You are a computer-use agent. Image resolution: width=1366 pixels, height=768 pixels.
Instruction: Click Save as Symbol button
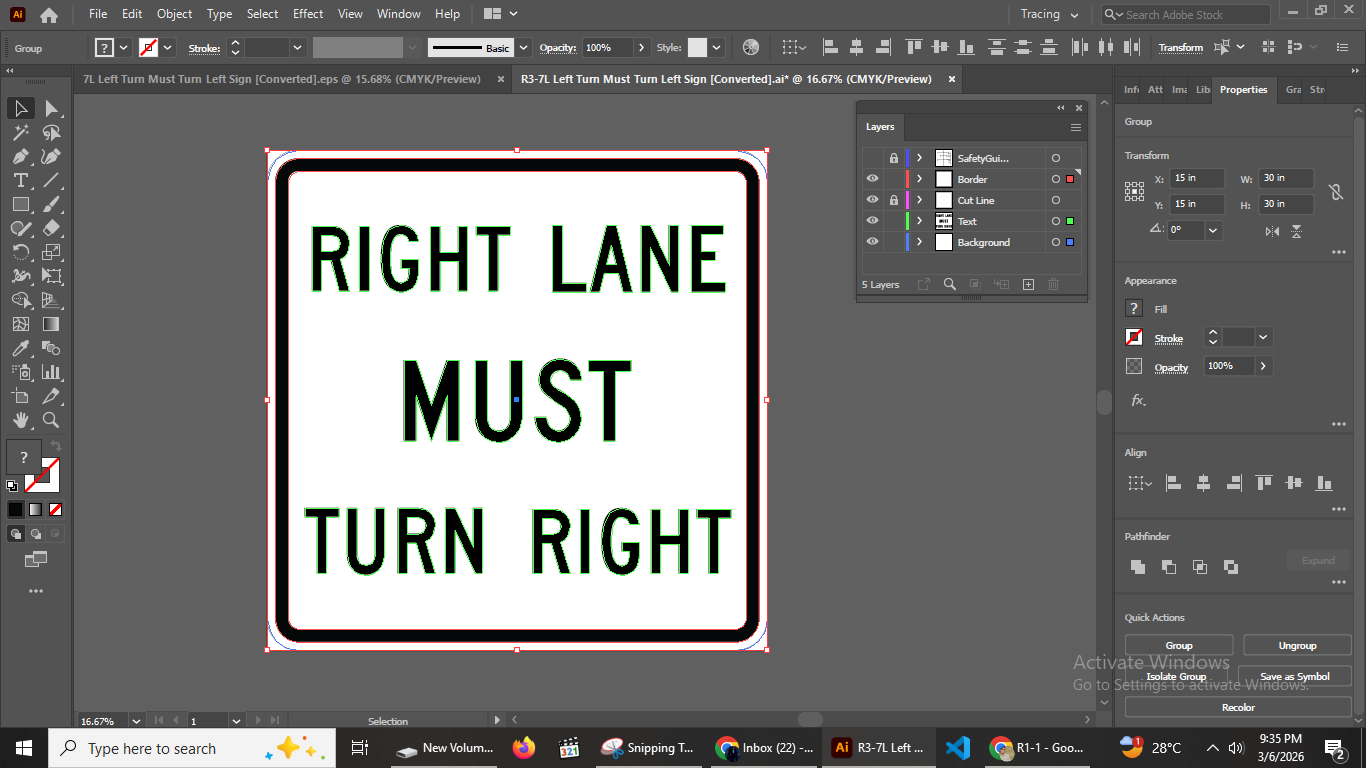[x=1295, y=676]
